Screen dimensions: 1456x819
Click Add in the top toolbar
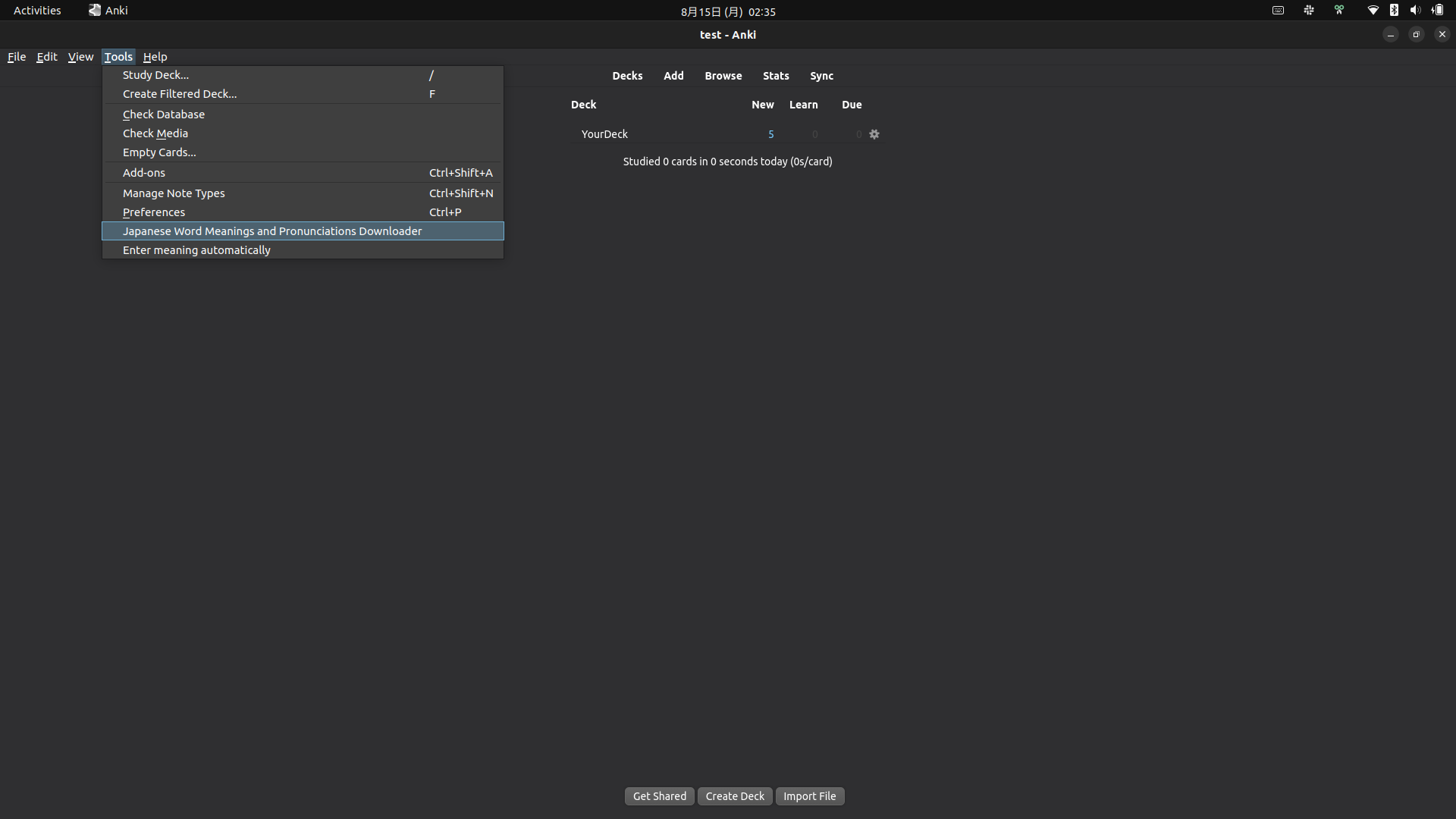pyautogui.click(x=673, y=76)
